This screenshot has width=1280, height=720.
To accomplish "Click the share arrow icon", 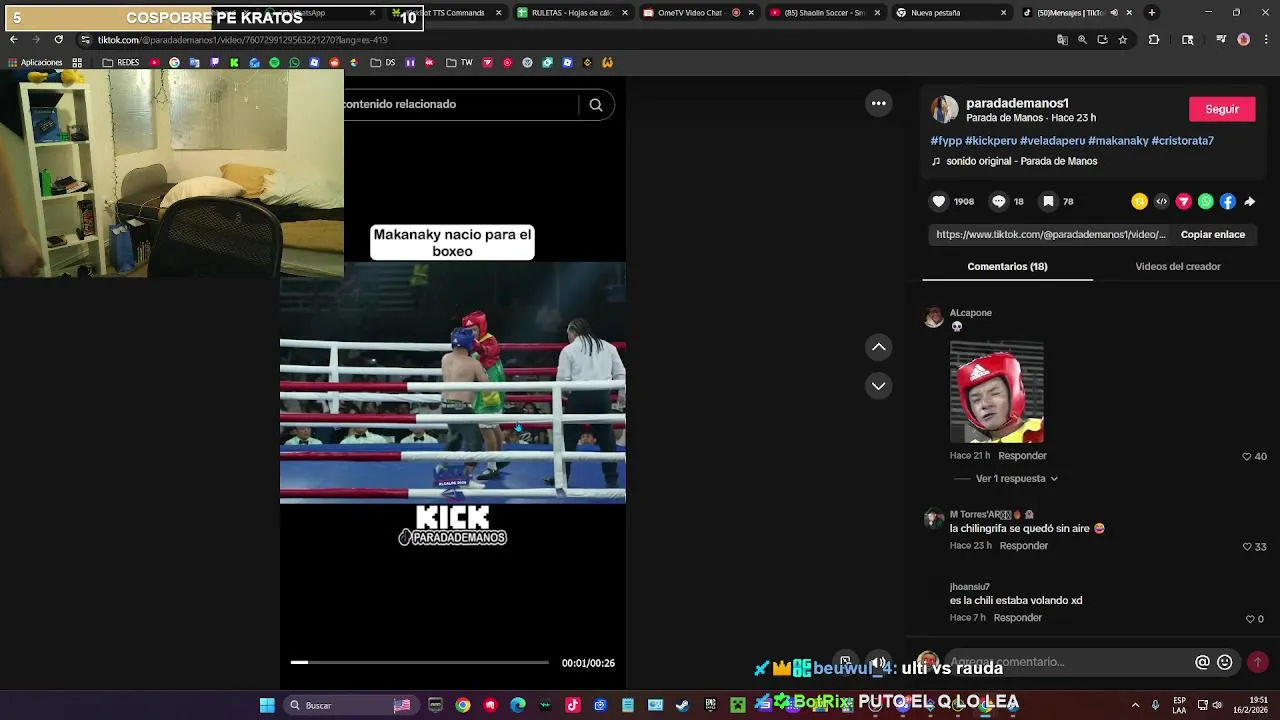I will point(1250,201).
